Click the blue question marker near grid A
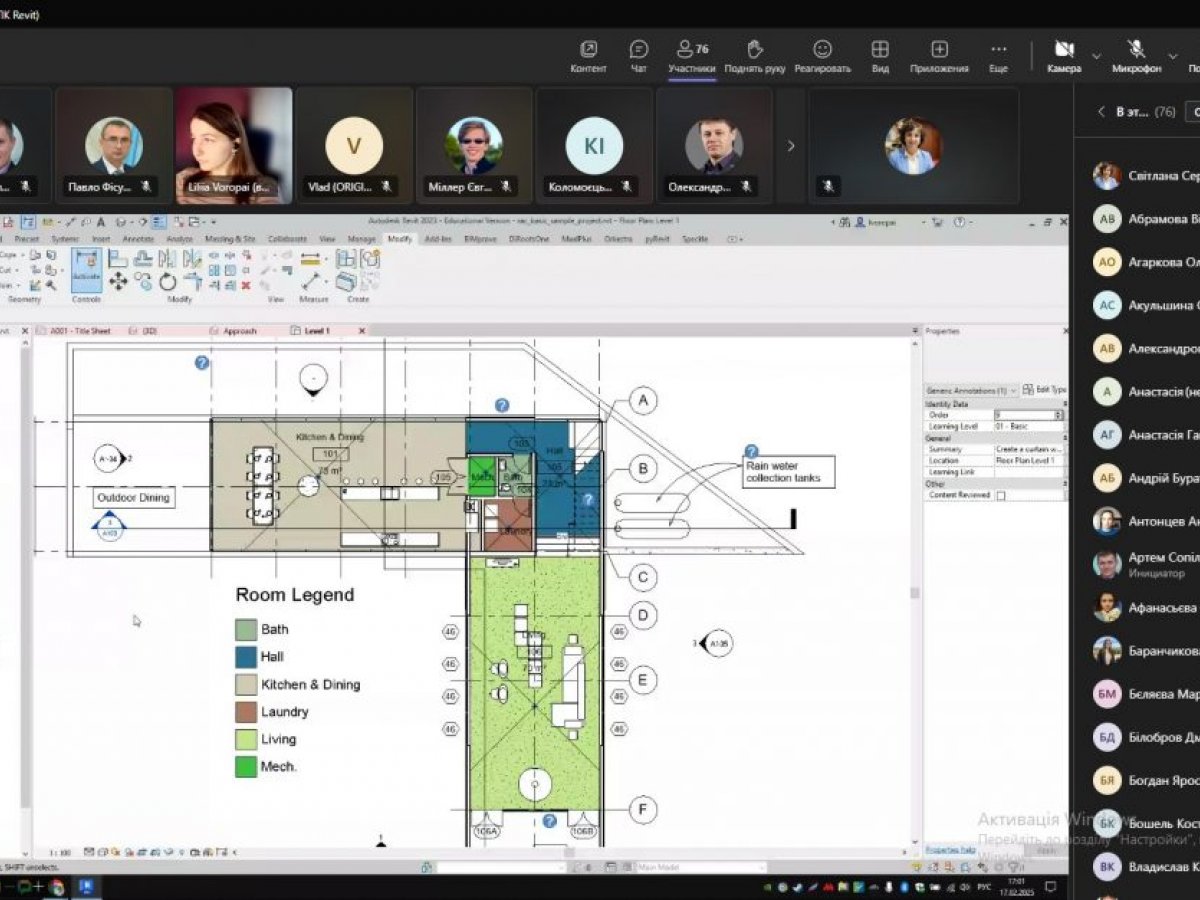This screenshot has height=900, width=1200. pos(502,405)
